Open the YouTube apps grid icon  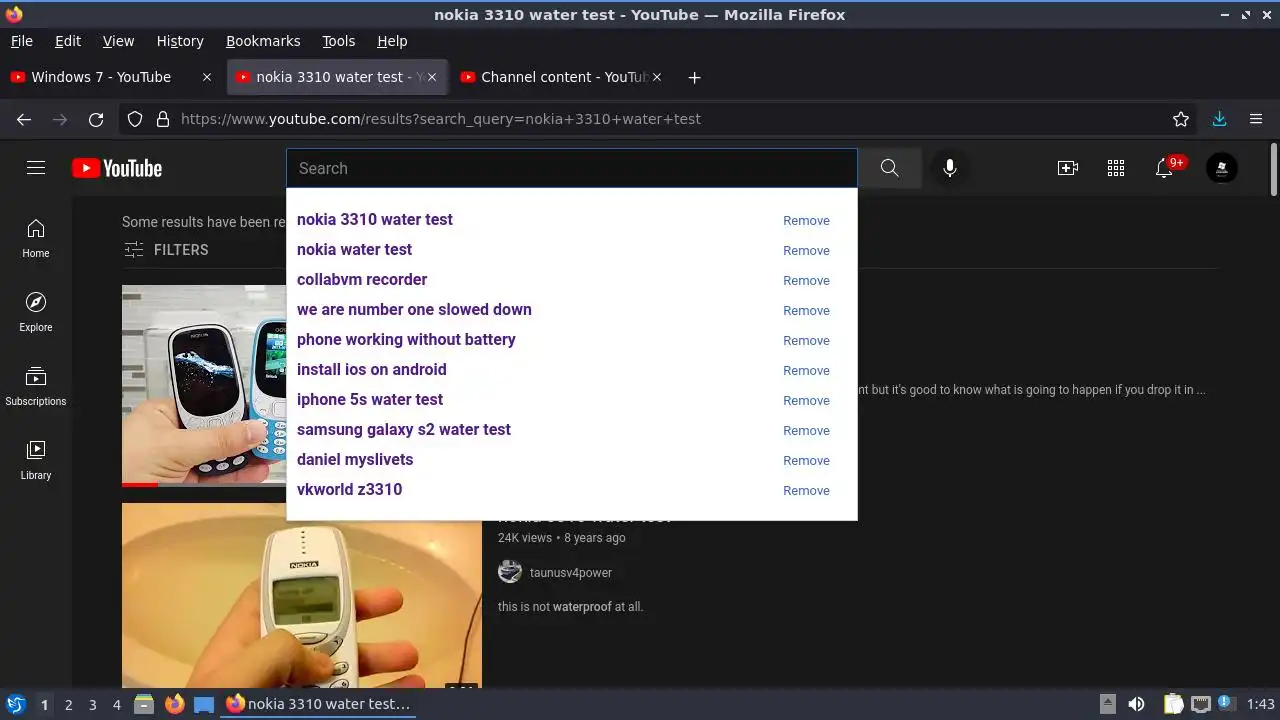click(1116, 168)
